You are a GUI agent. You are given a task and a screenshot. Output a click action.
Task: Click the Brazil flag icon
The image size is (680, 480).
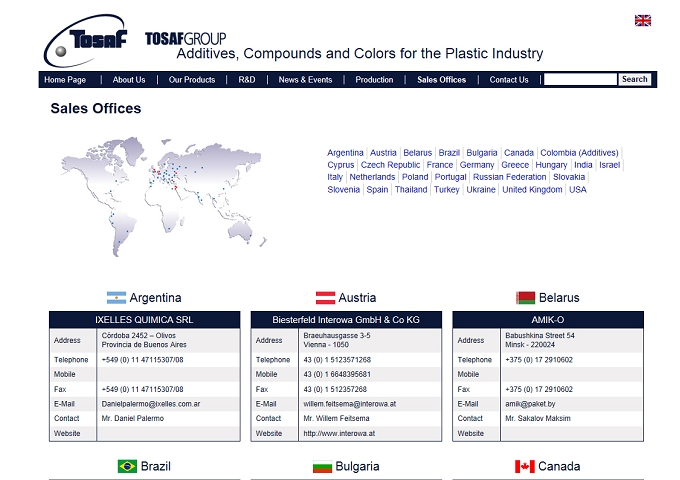127,467
